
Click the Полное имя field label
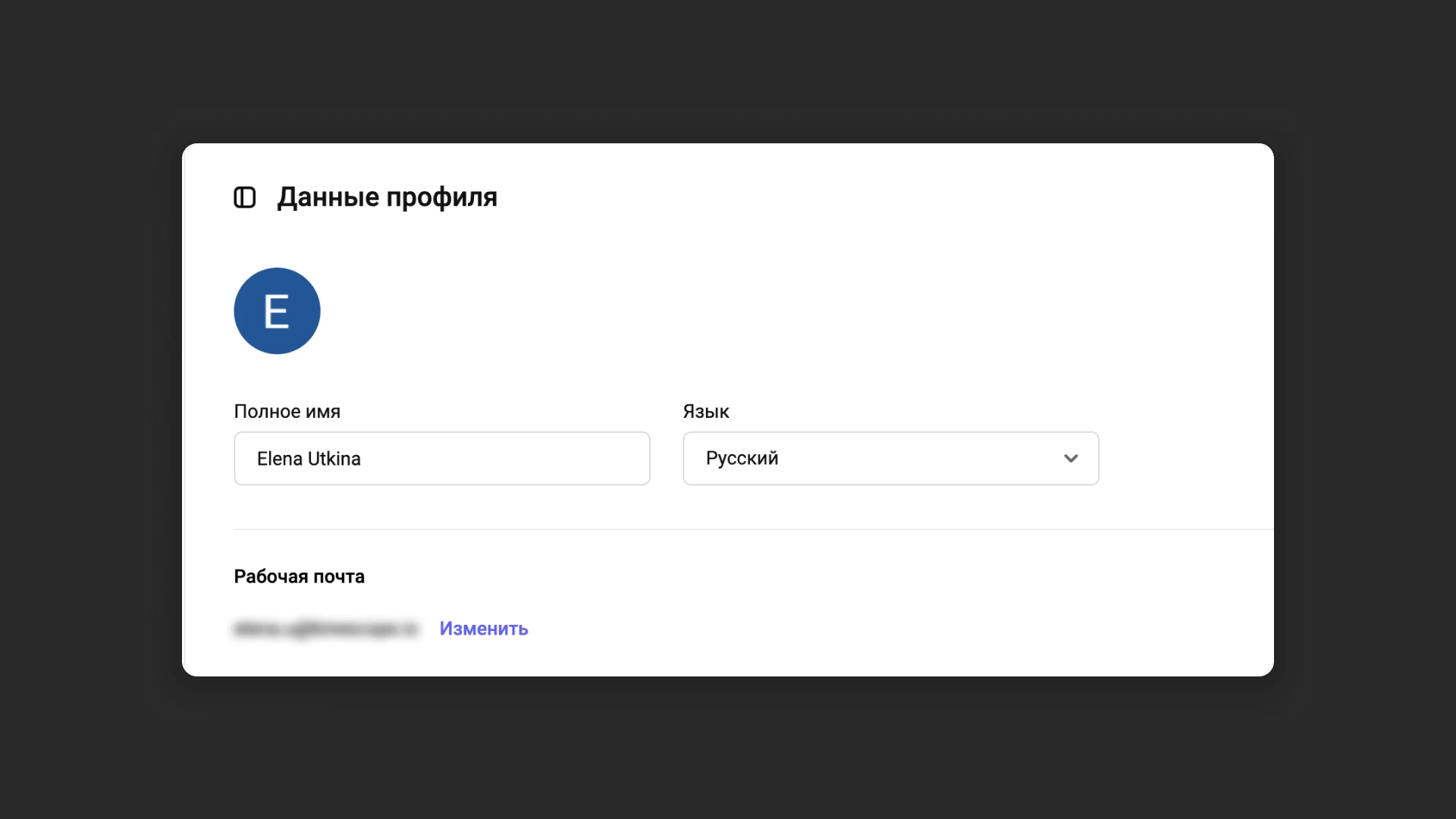[287, 411]
